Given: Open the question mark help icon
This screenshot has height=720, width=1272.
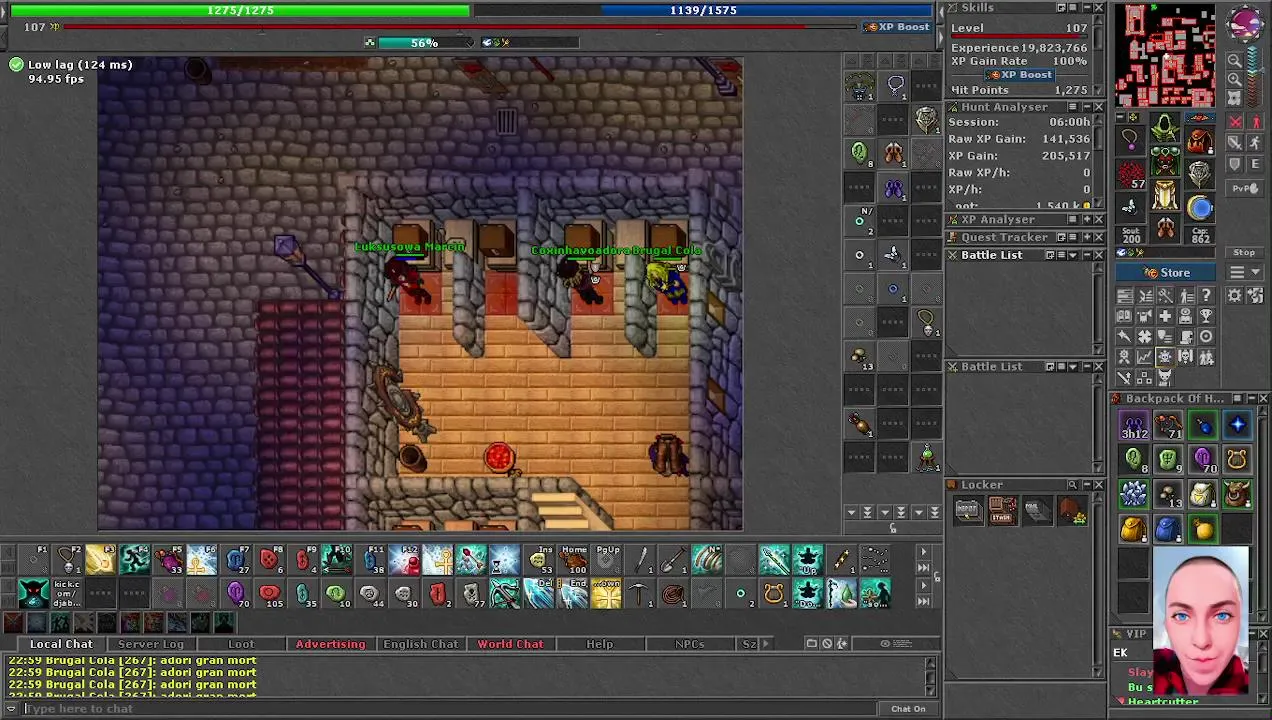Looking at the screenshot, I should [1206, 295].
